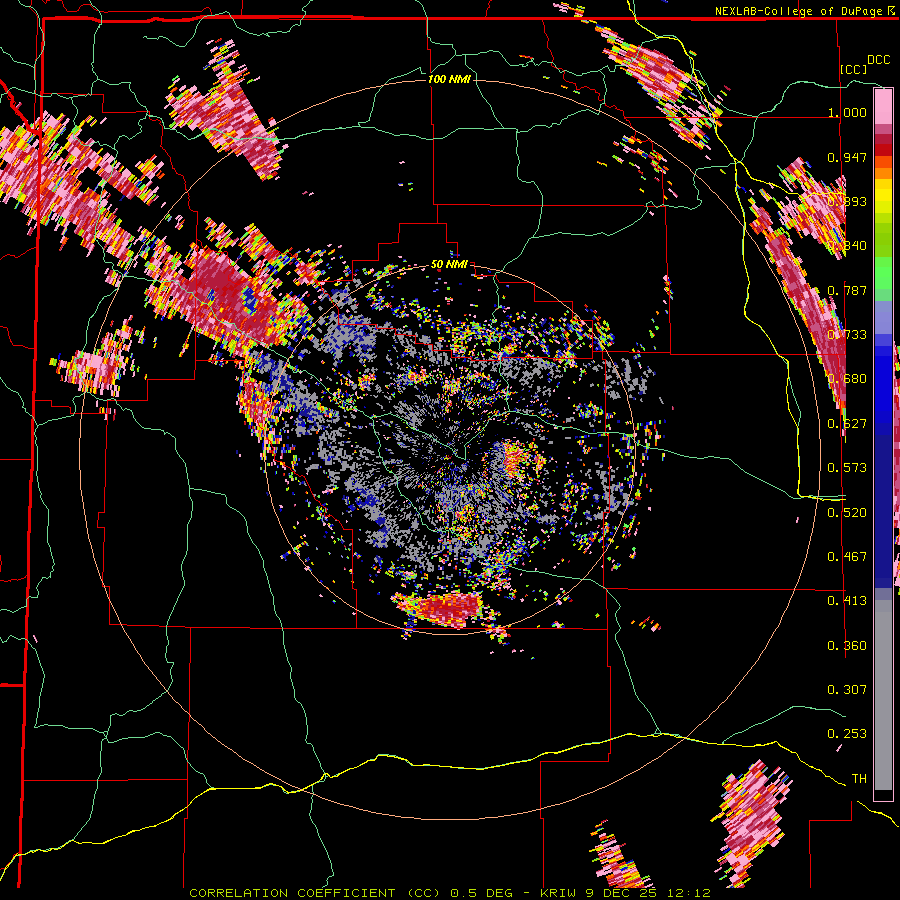
Task: Click the 100 NMI range ring label
Action: coord(449,79)
